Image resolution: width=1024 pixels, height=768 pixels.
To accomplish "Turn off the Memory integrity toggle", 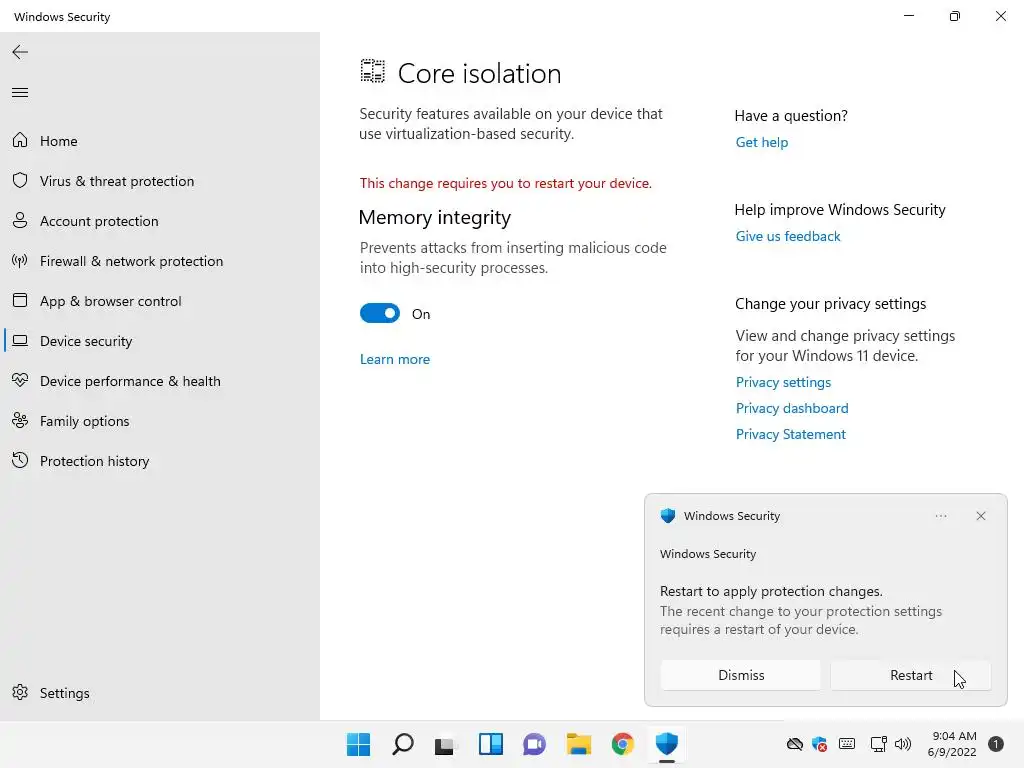I will [379, 313].
